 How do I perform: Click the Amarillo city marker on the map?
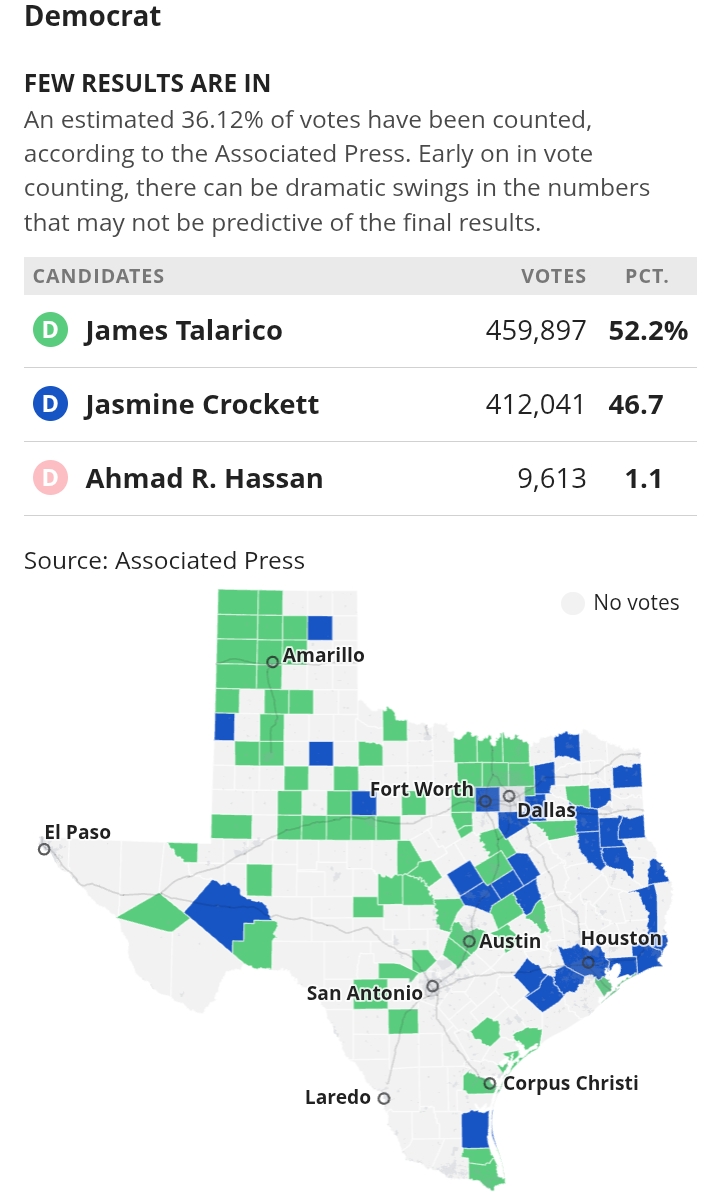[272, 662]
